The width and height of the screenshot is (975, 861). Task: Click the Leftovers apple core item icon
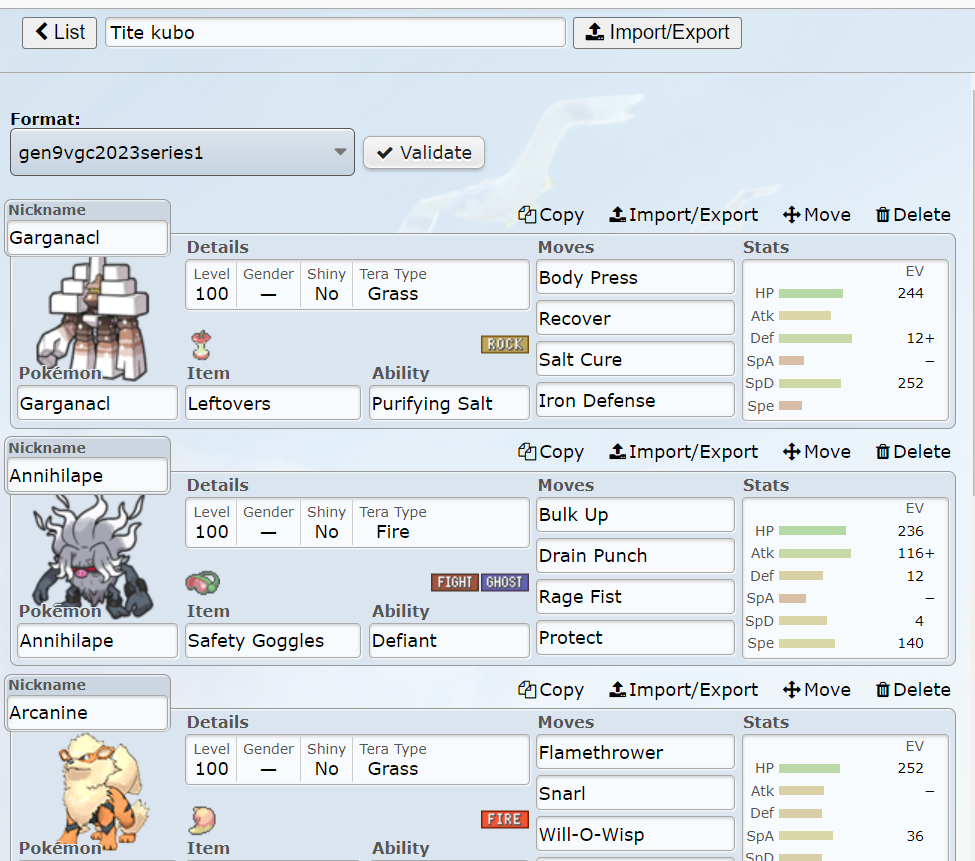click(201, 346)
